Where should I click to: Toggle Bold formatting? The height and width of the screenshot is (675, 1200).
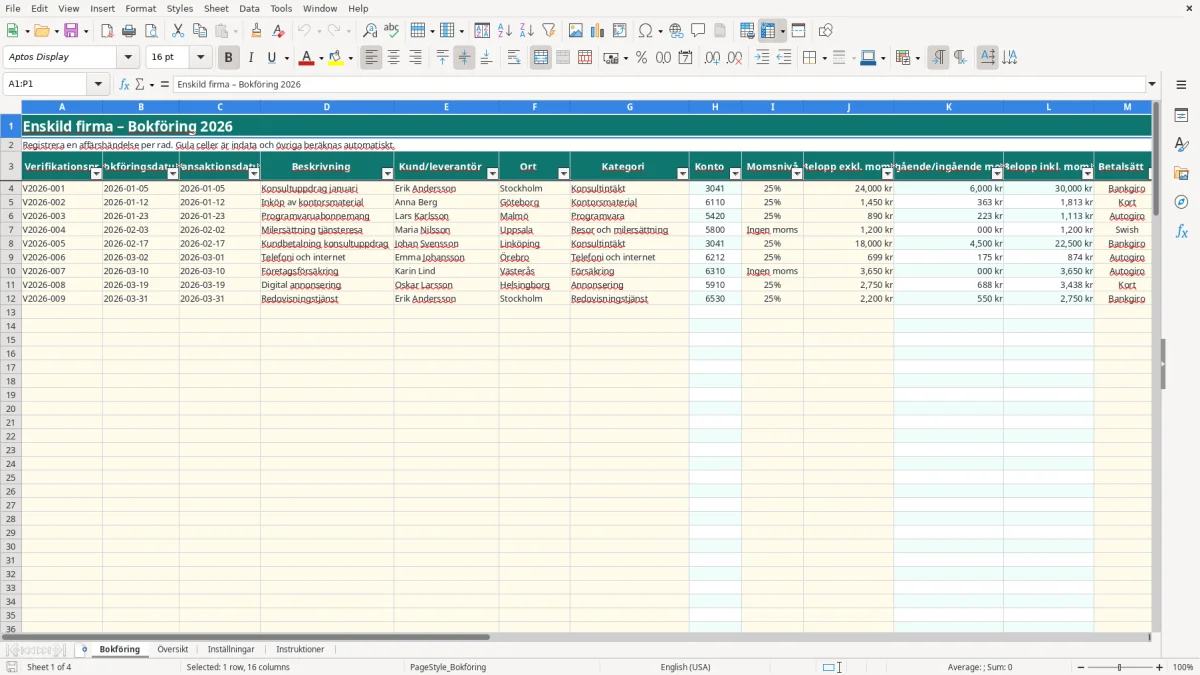pos(229,58)
